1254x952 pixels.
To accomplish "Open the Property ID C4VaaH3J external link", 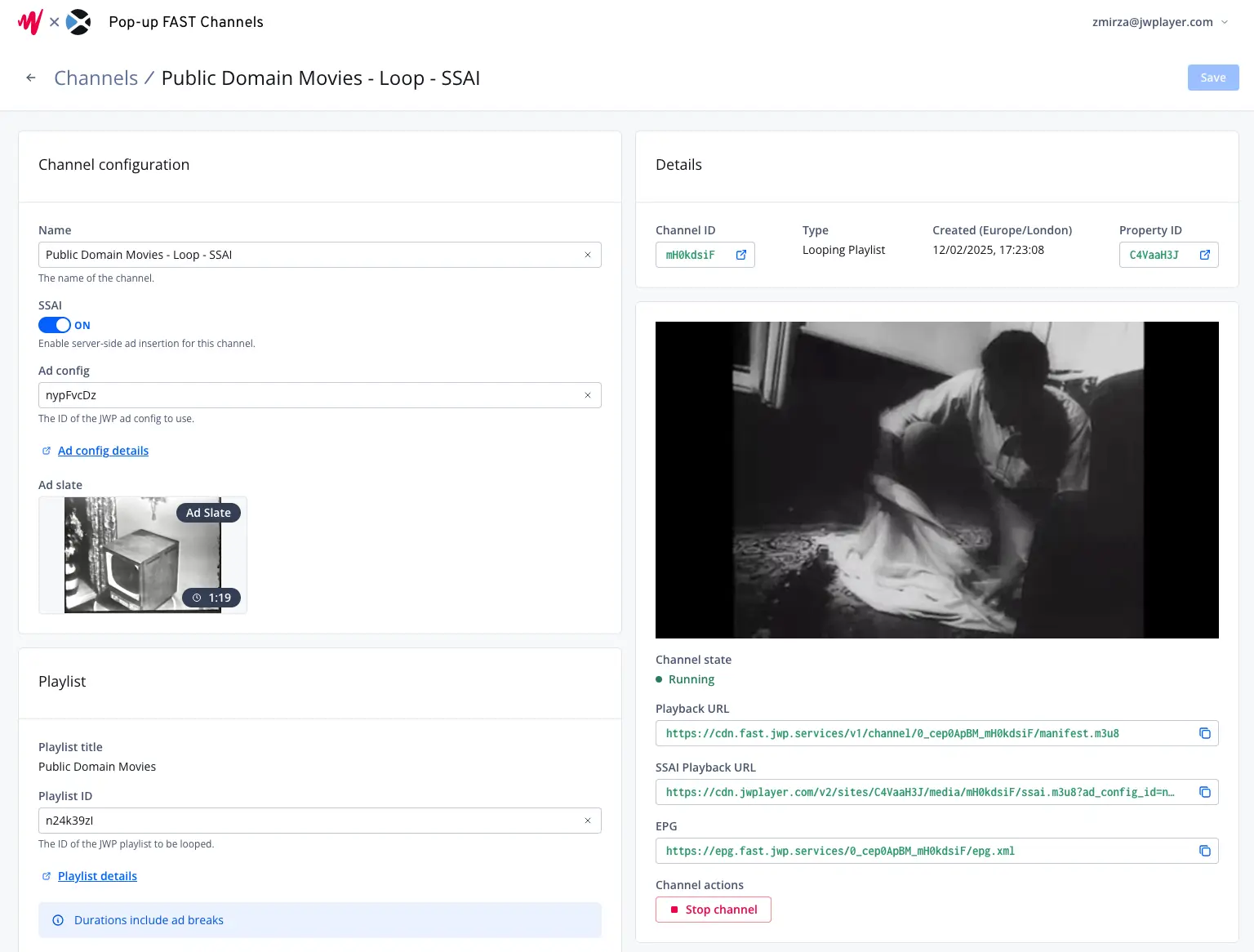I will (x=1204, y=255).
